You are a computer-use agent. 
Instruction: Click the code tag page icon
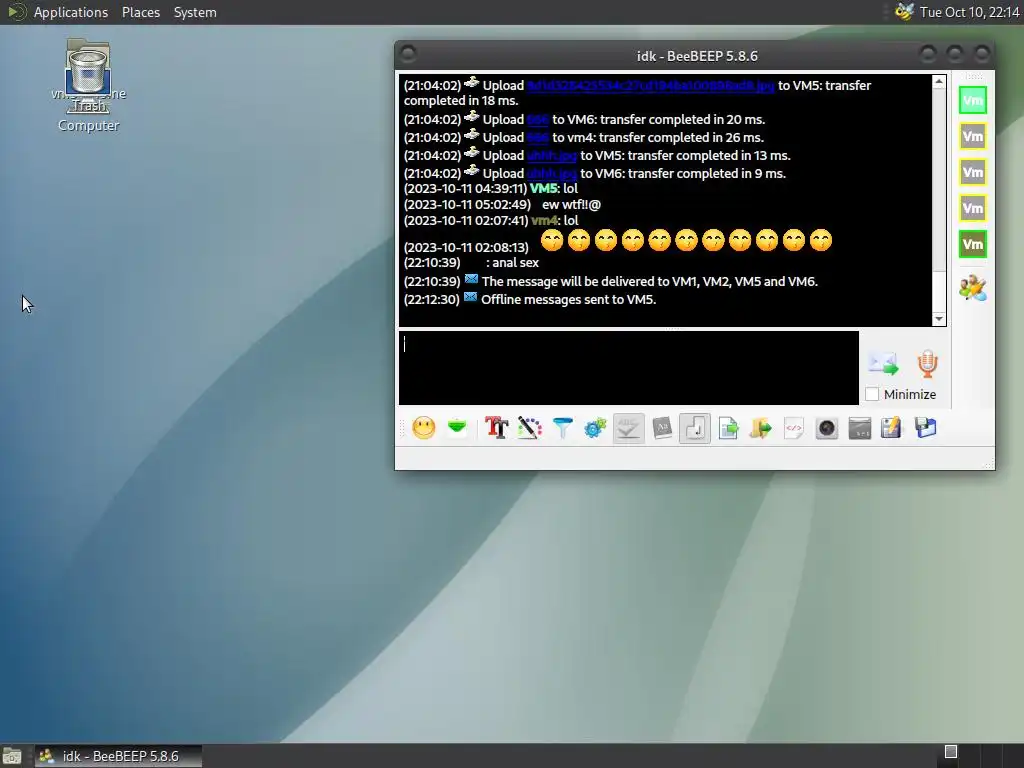click(x=793, y=428)
